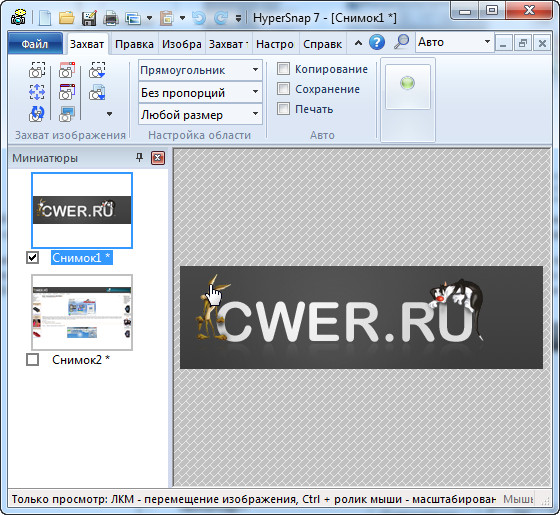Enable the Копирование checkbox
Image resolution: width=560 pixels, height=515 pixels.
coord(283,69)
